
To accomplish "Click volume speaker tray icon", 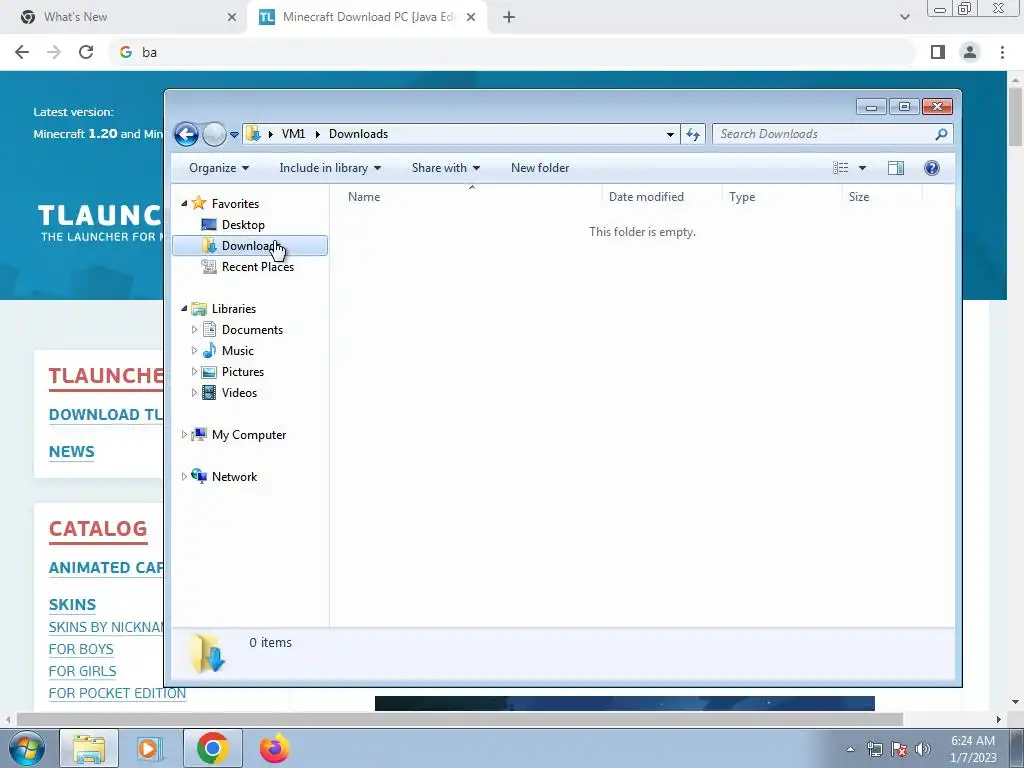I will click(x=922, y=748).
